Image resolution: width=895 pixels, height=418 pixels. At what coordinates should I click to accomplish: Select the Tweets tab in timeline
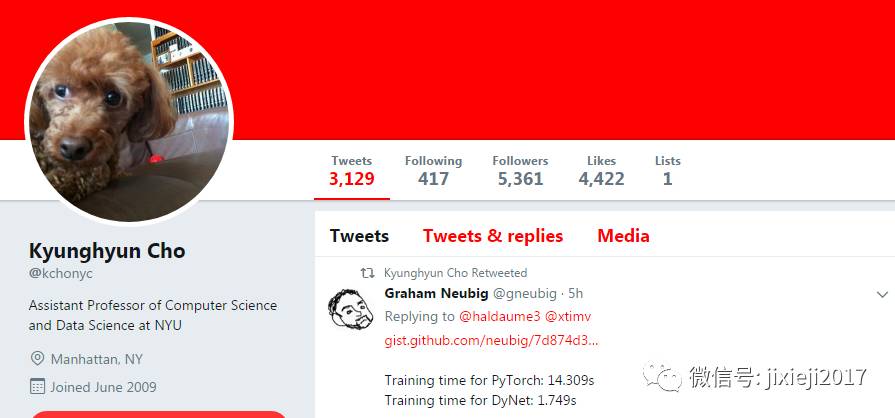(x=359, y=236)
